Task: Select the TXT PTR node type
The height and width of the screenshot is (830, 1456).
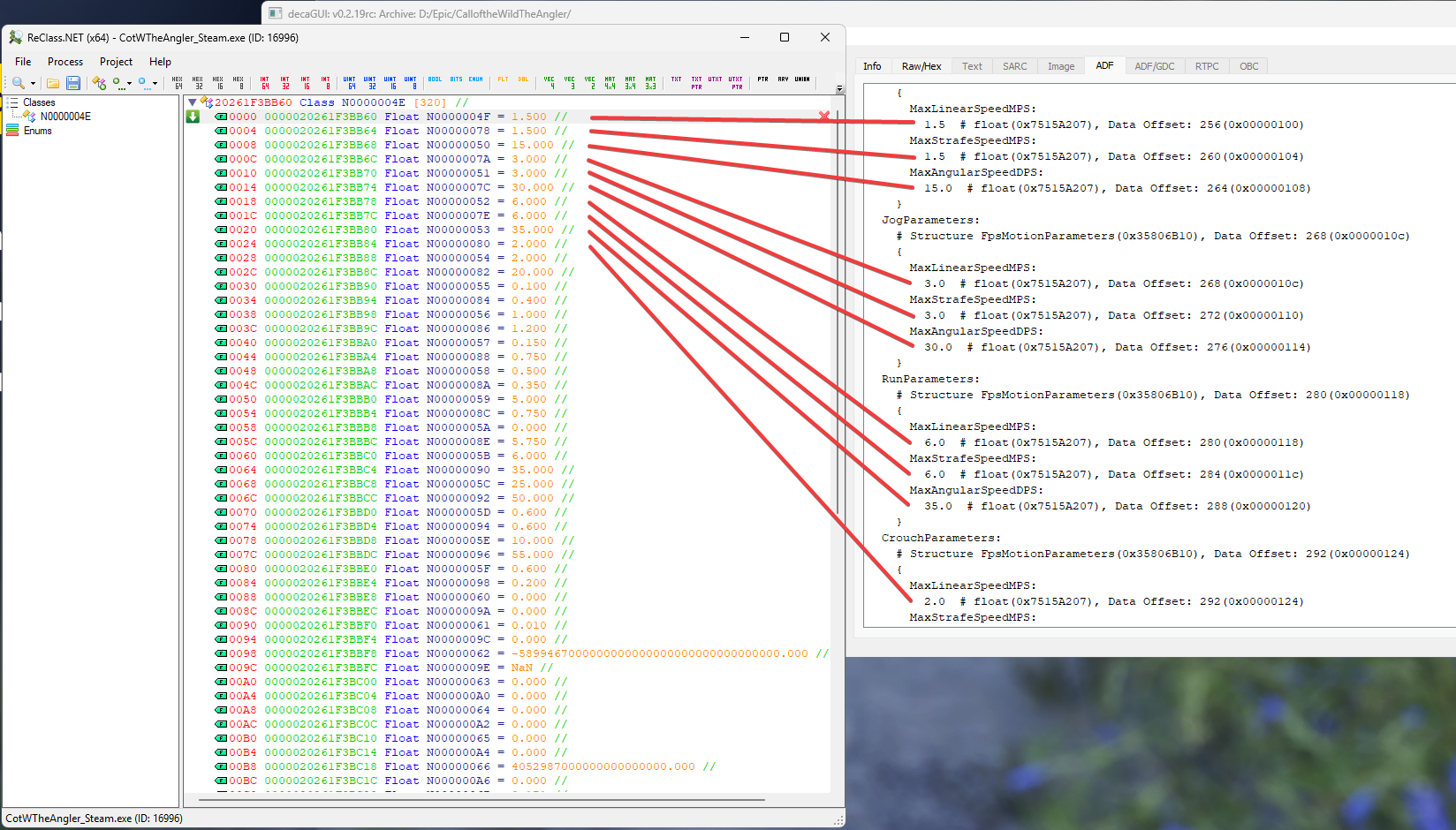Action: 697,82
